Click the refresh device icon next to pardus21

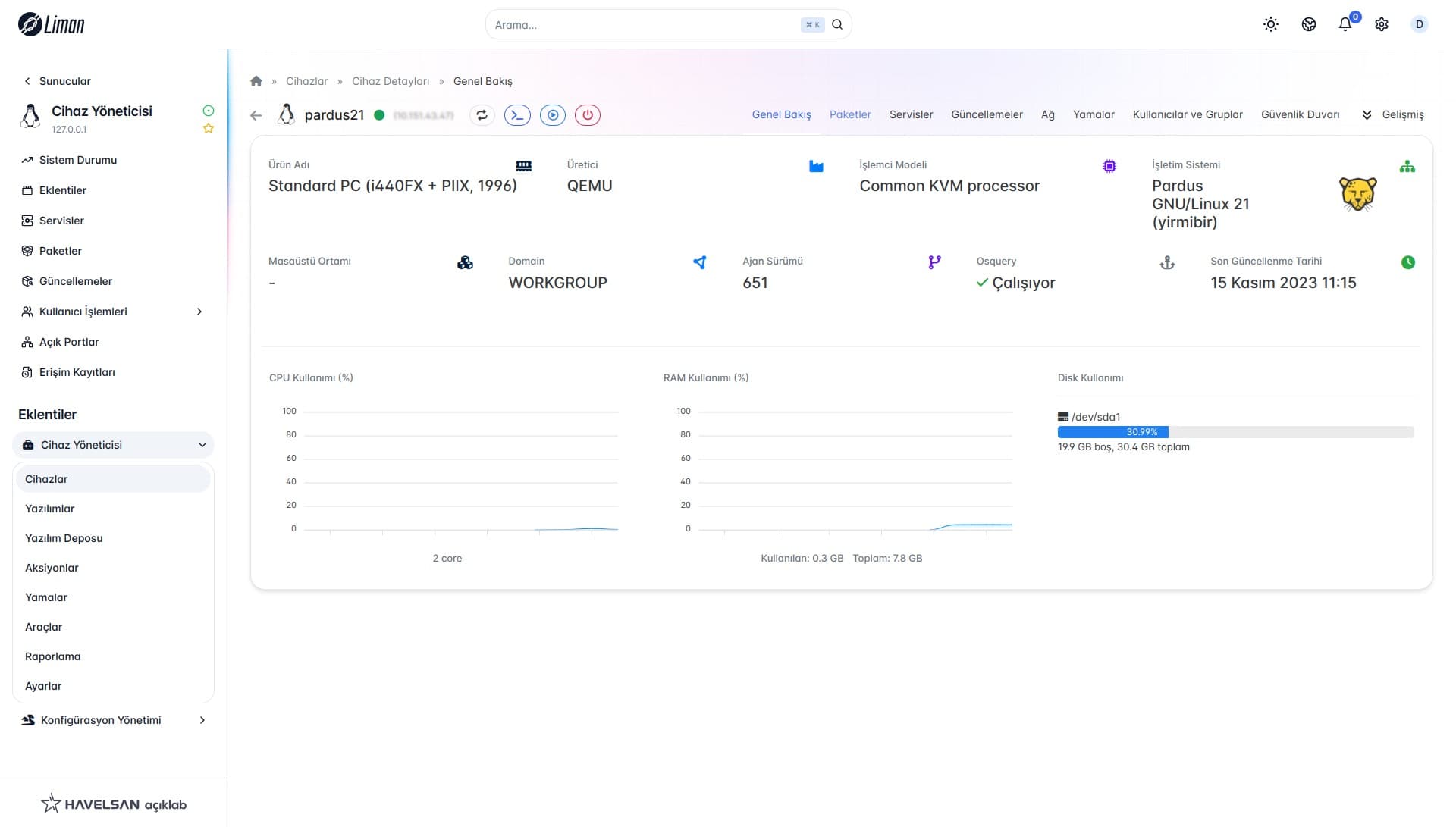coord(482,115)
